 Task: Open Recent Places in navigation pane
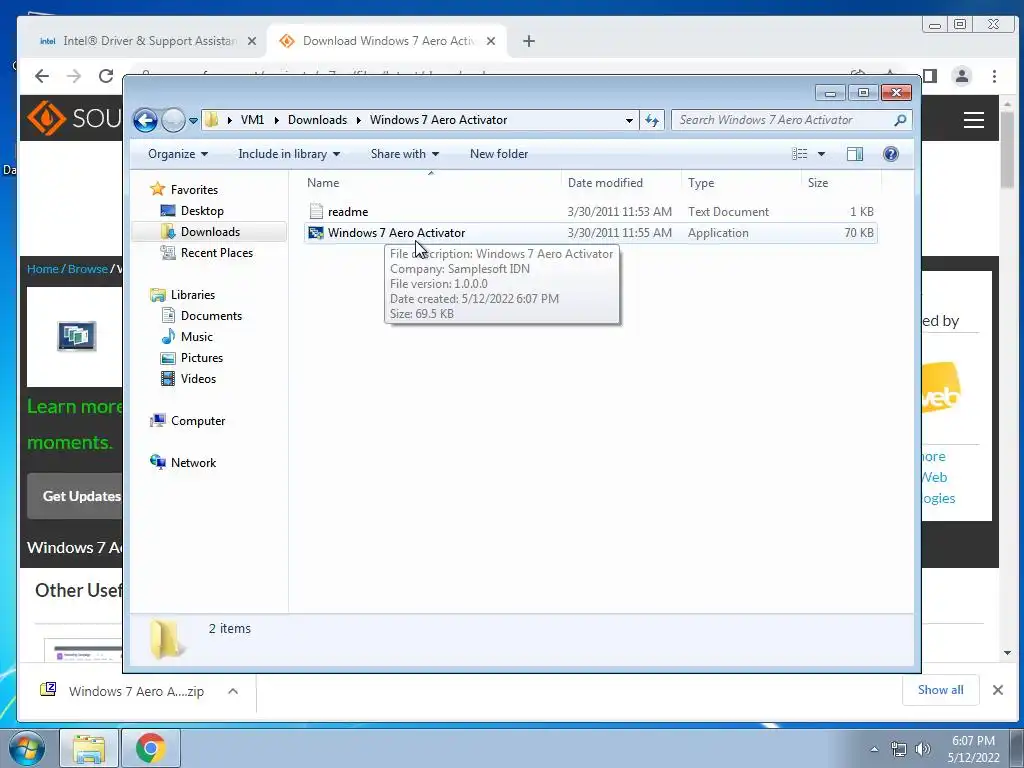pos(216,253)
